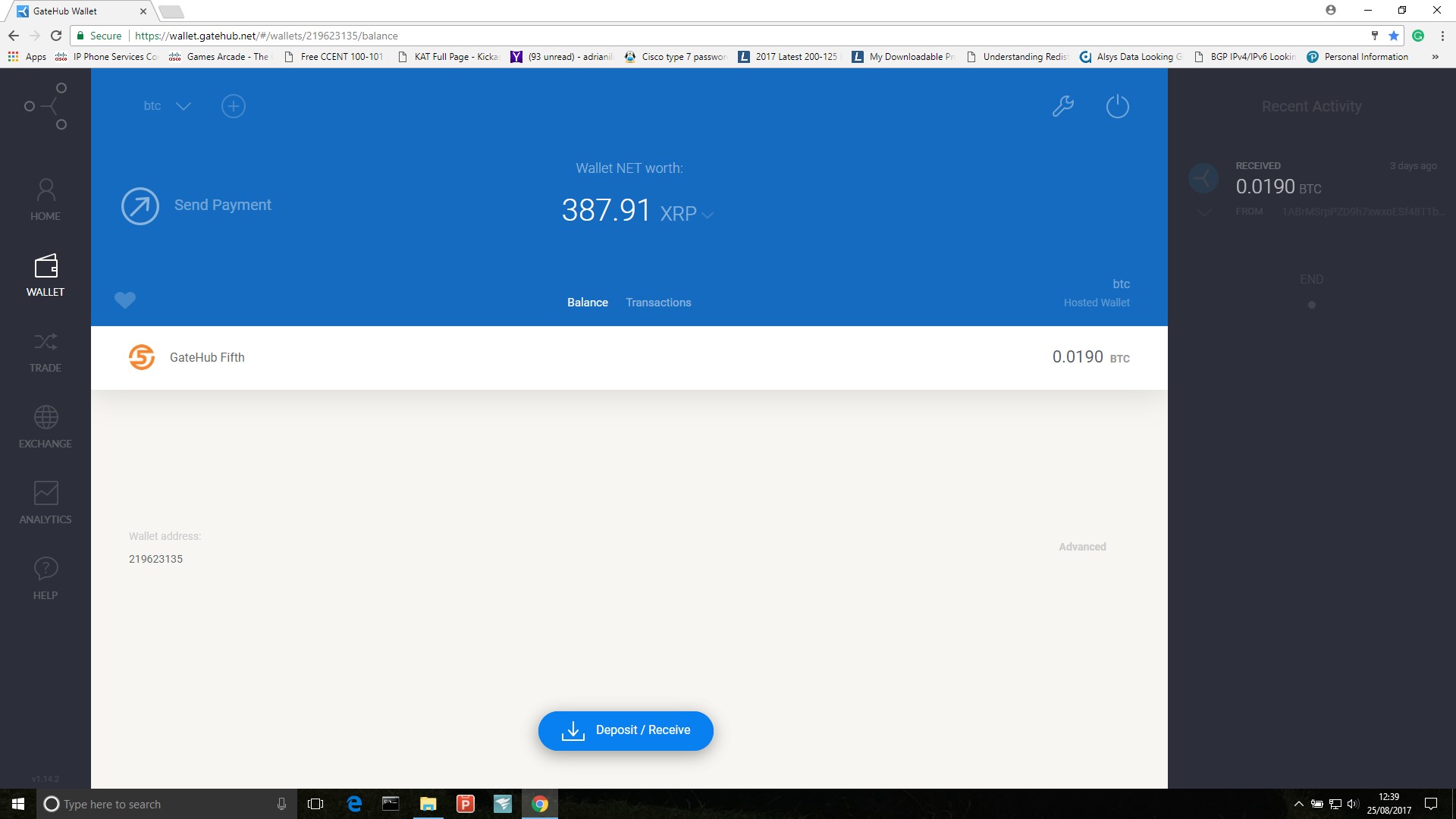The width and height of the screenshot is (1456, 819).
Task: Click the taskbar search box
Action: coord(167,804)
